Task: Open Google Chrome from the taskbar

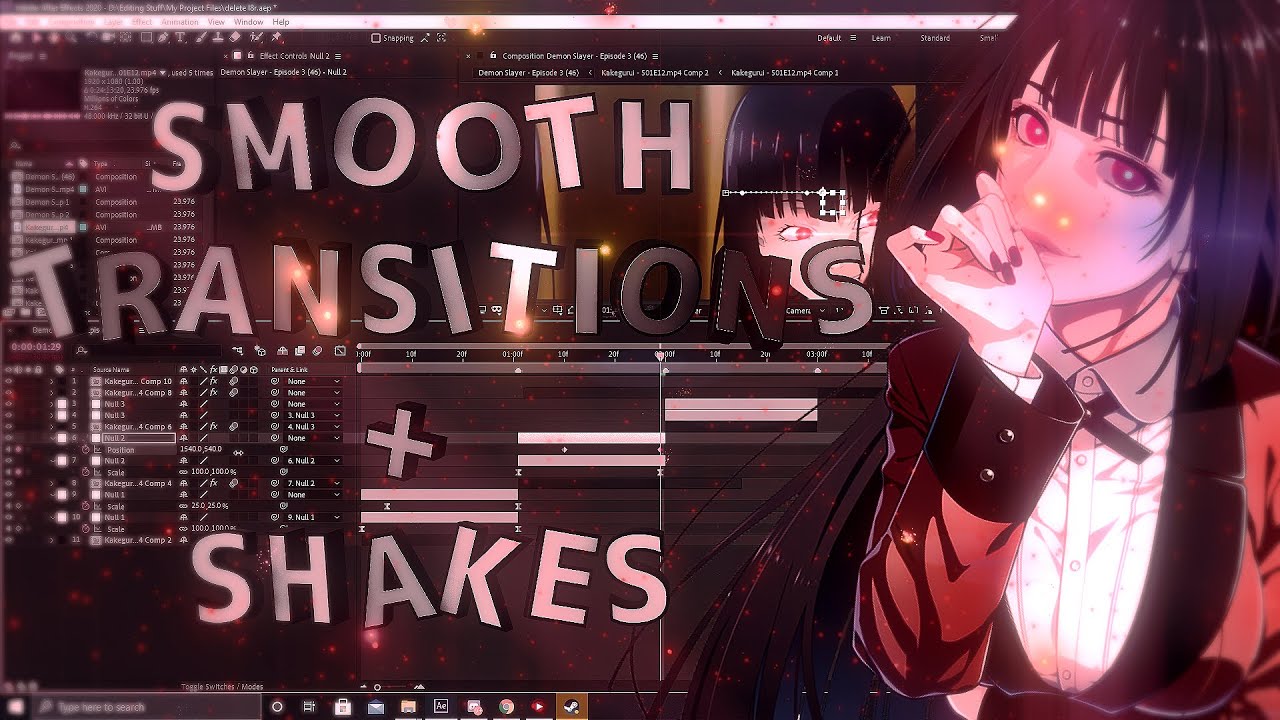Action: pos(506,706)
